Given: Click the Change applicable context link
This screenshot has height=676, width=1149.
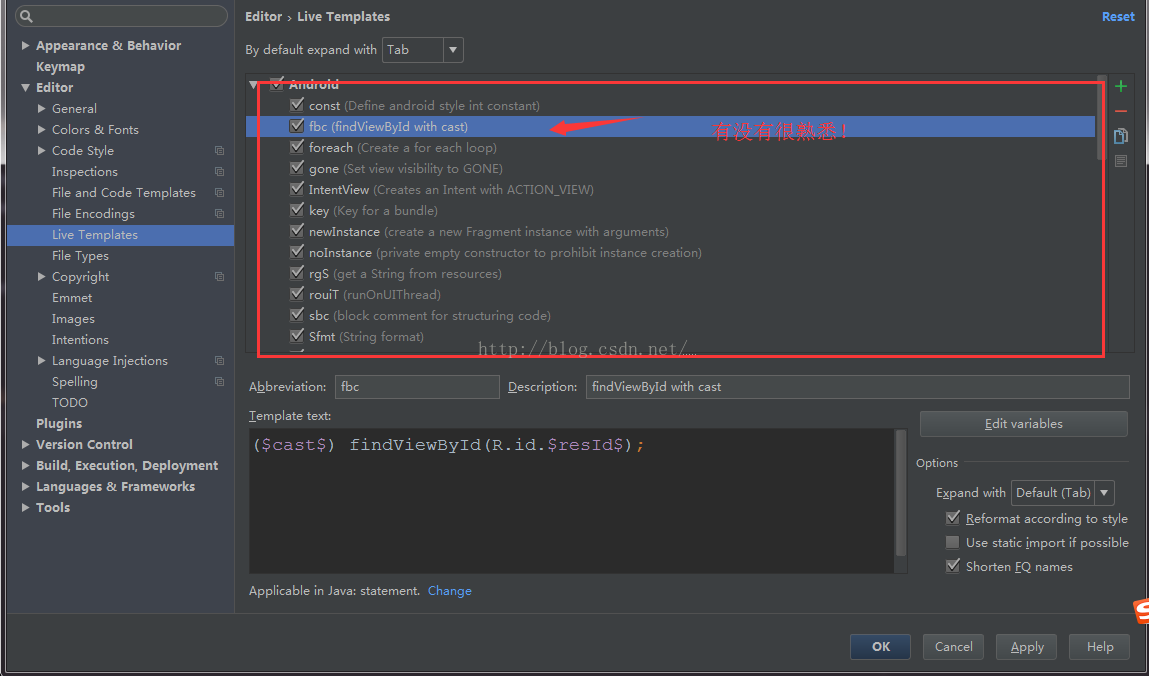Looking at the screenshot, I should tap(449, 590).
